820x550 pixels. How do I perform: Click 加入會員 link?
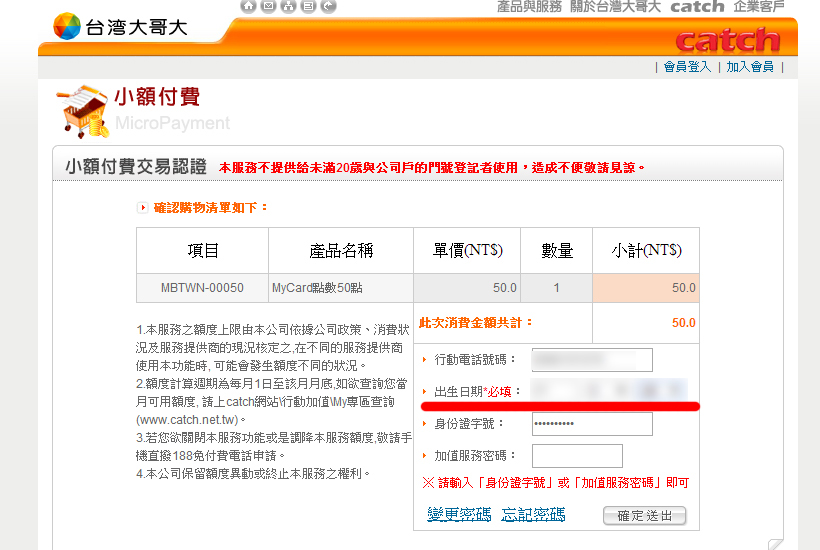point(750,67)
